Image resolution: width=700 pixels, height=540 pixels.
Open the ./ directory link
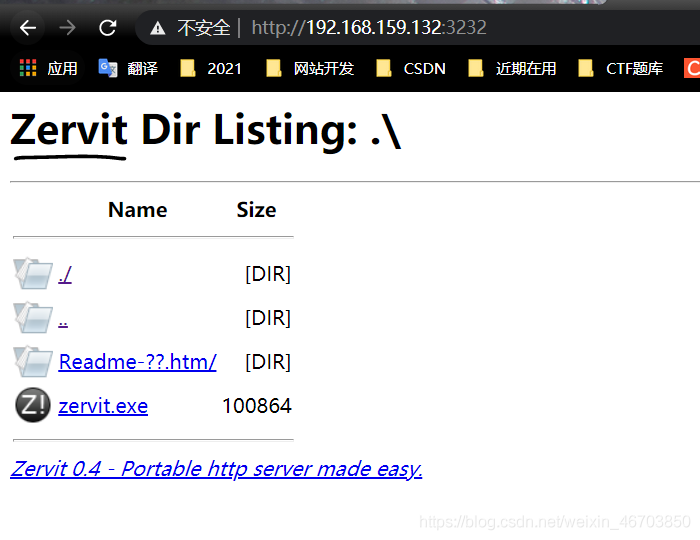coord(65,274)
